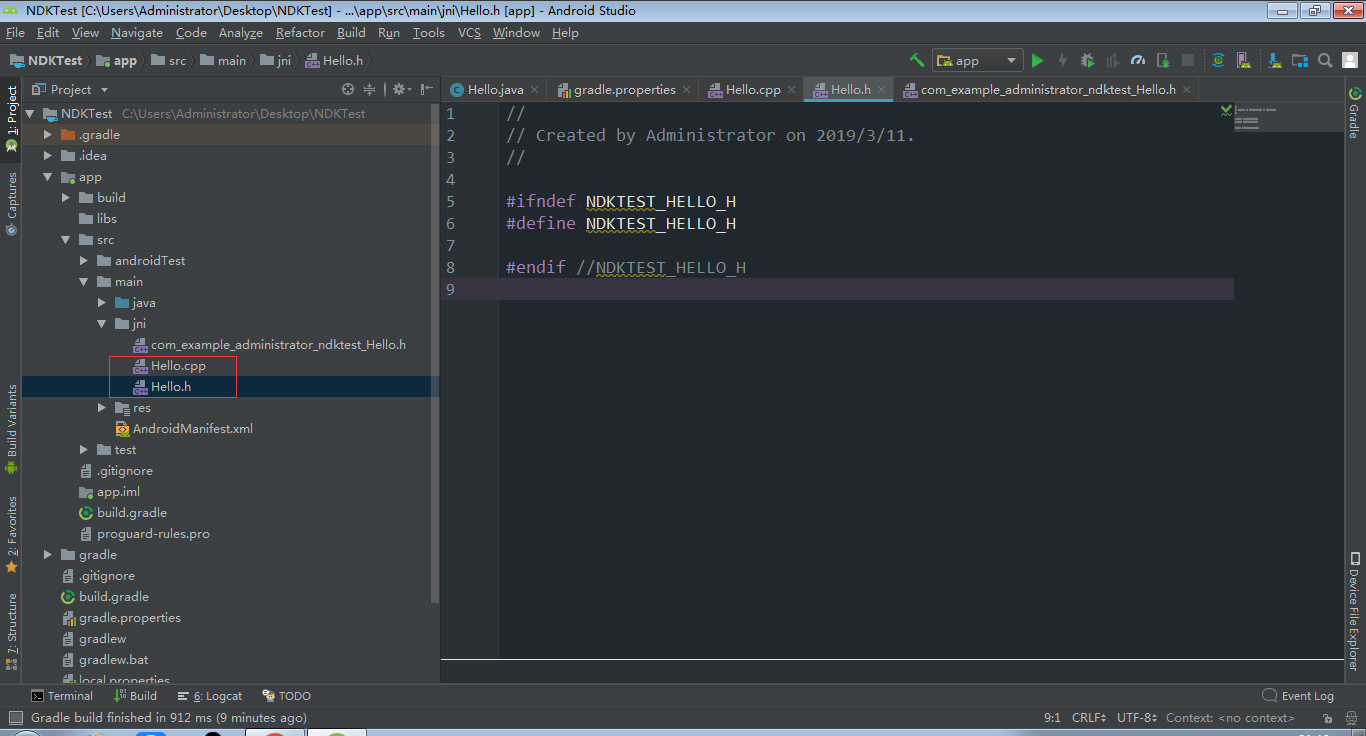This screenshot has width=1366, height=736.
Task: Click the CRLF line separator selector
Action: tap(1088, 718)
